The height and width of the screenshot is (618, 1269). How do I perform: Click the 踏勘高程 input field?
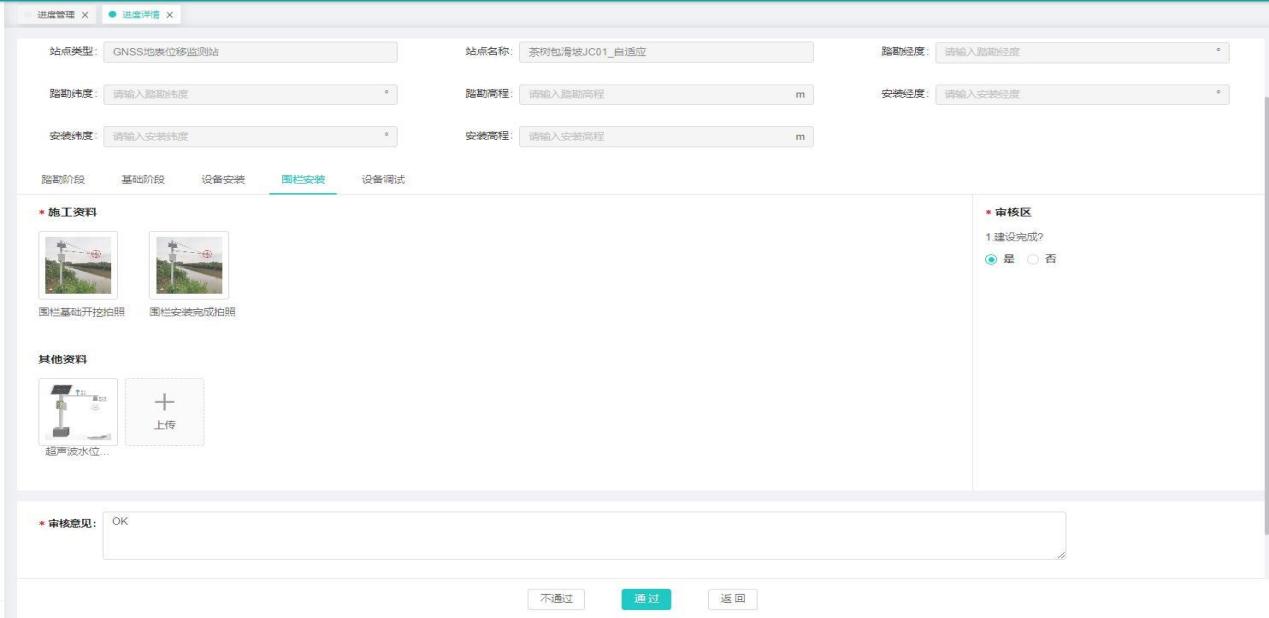[x=666, y=95]
